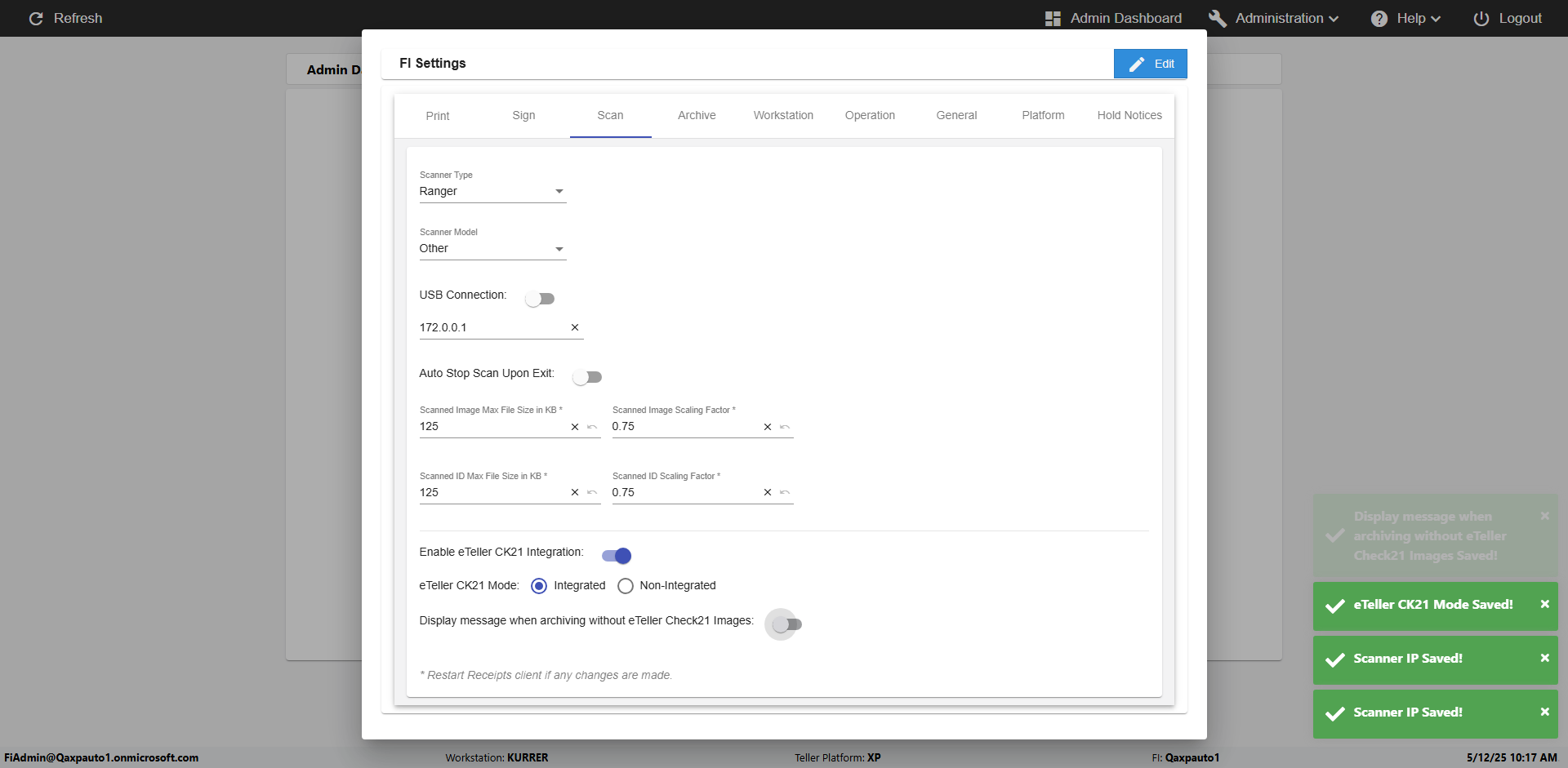Clear Scanned ID Scaling Factor value

[x=768, y=492]
